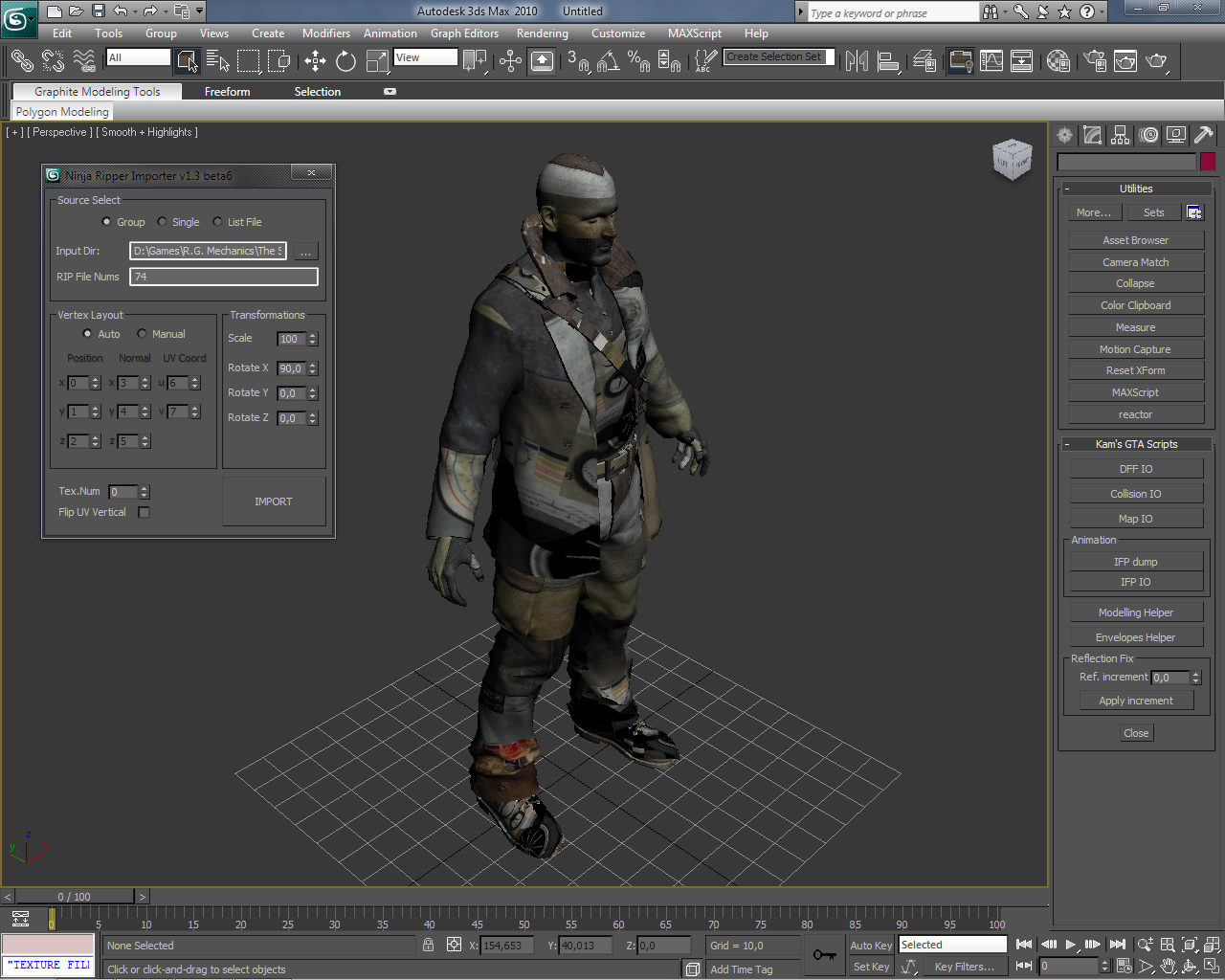
Task: Click the RIP File Nums field
Action: coord(224,277)
